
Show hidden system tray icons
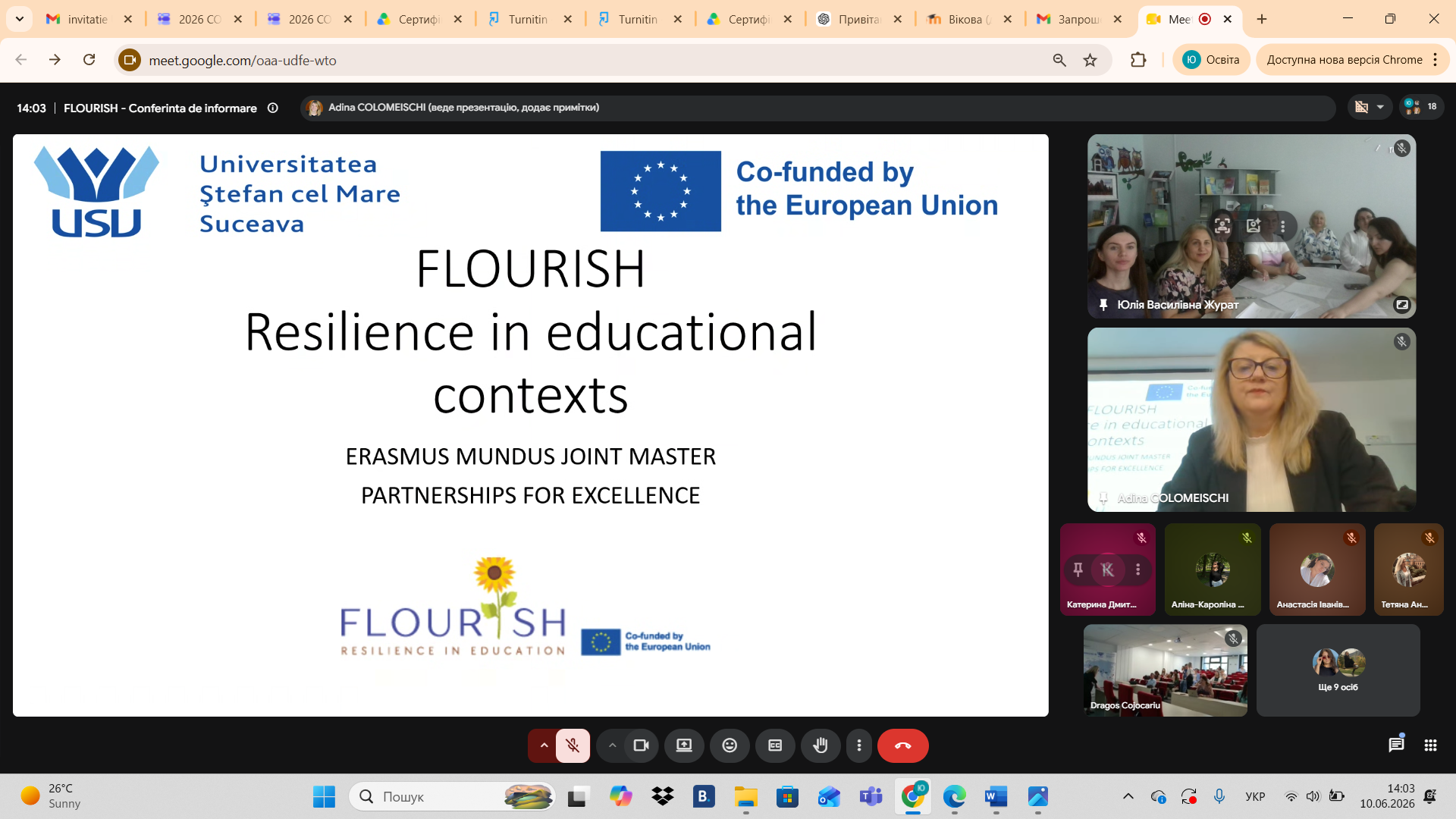tap(1128, 797)
